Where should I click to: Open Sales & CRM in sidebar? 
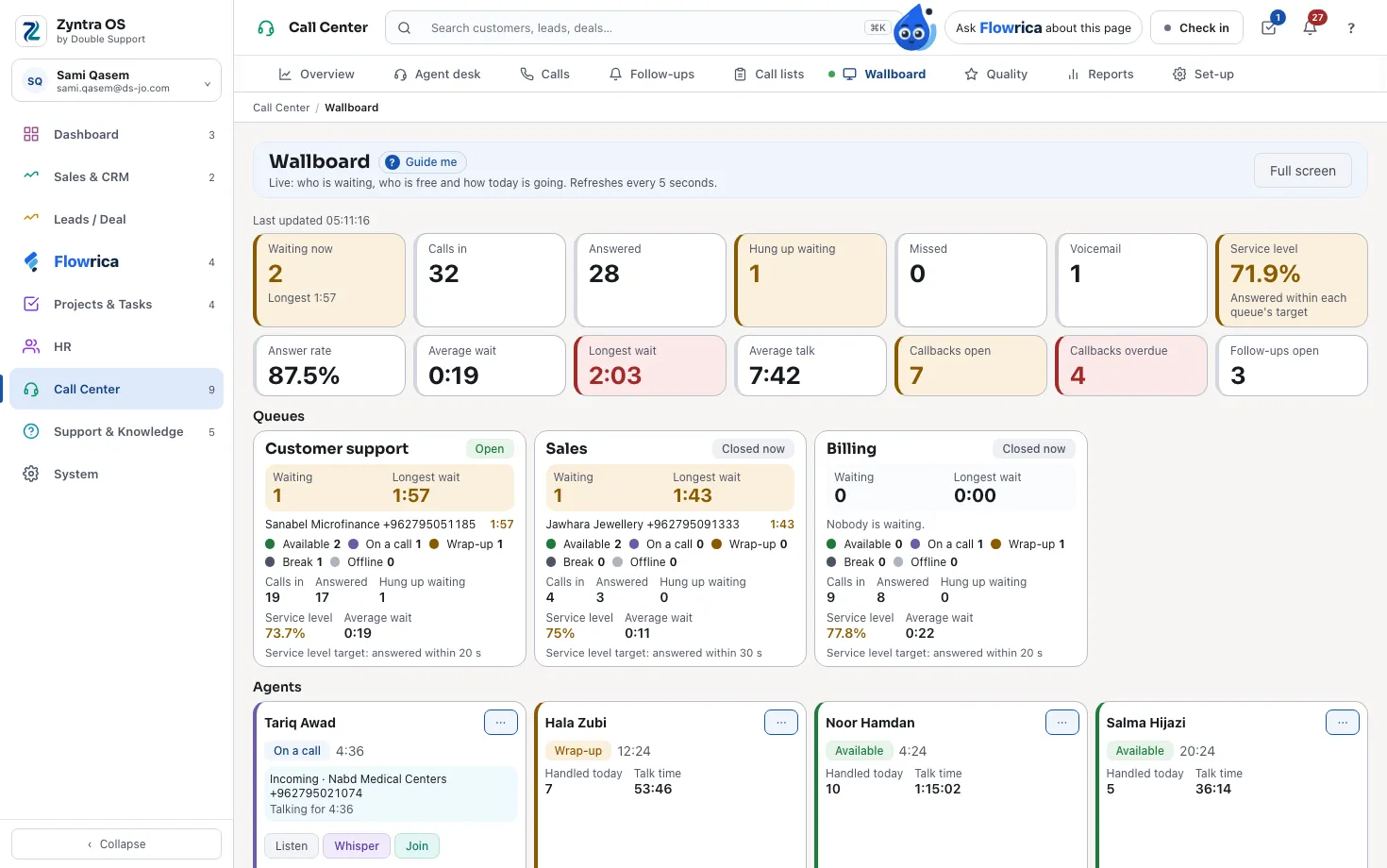117,176
